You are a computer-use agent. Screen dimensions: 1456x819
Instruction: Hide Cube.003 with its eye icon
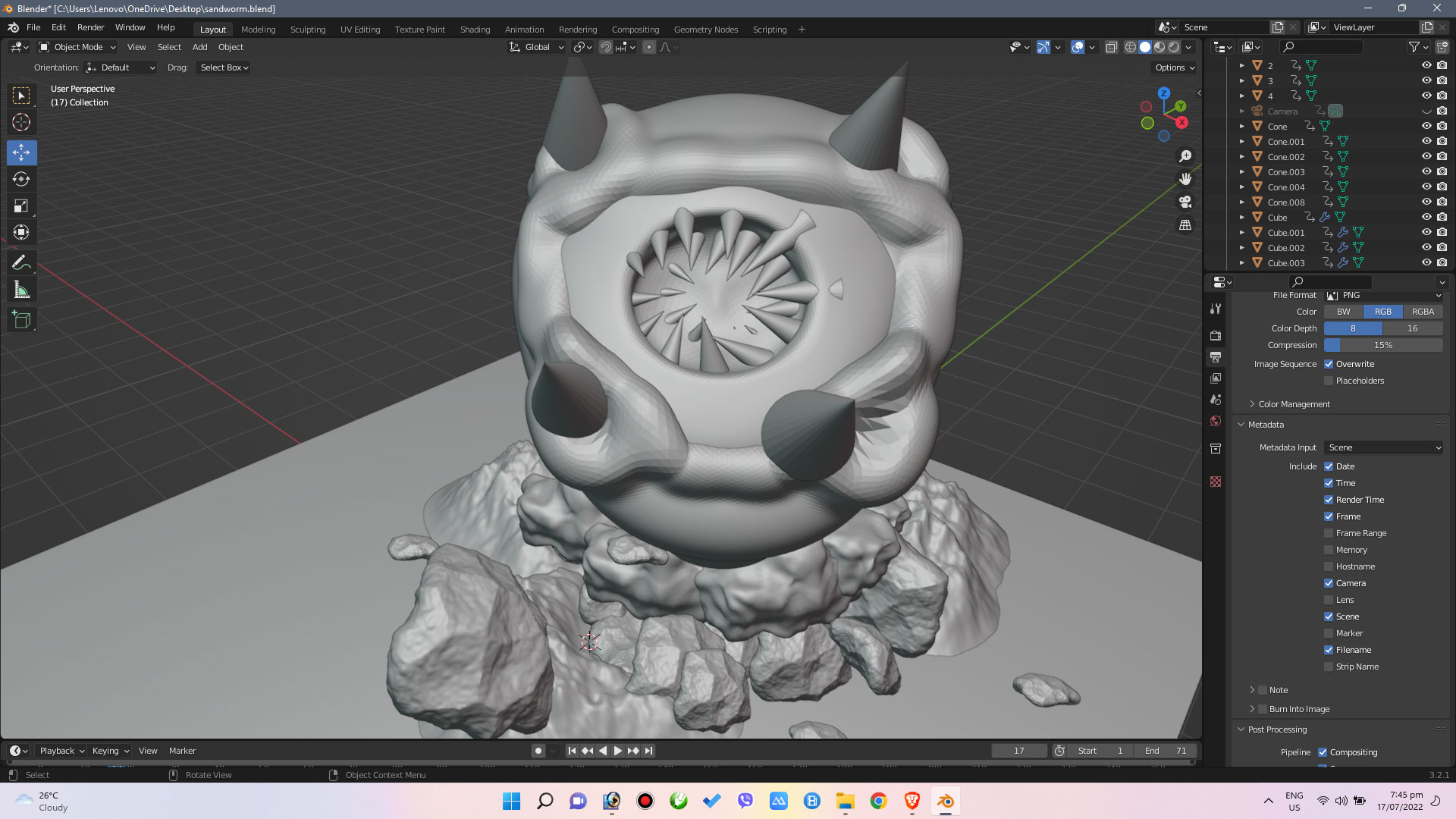coord(1426,262)
